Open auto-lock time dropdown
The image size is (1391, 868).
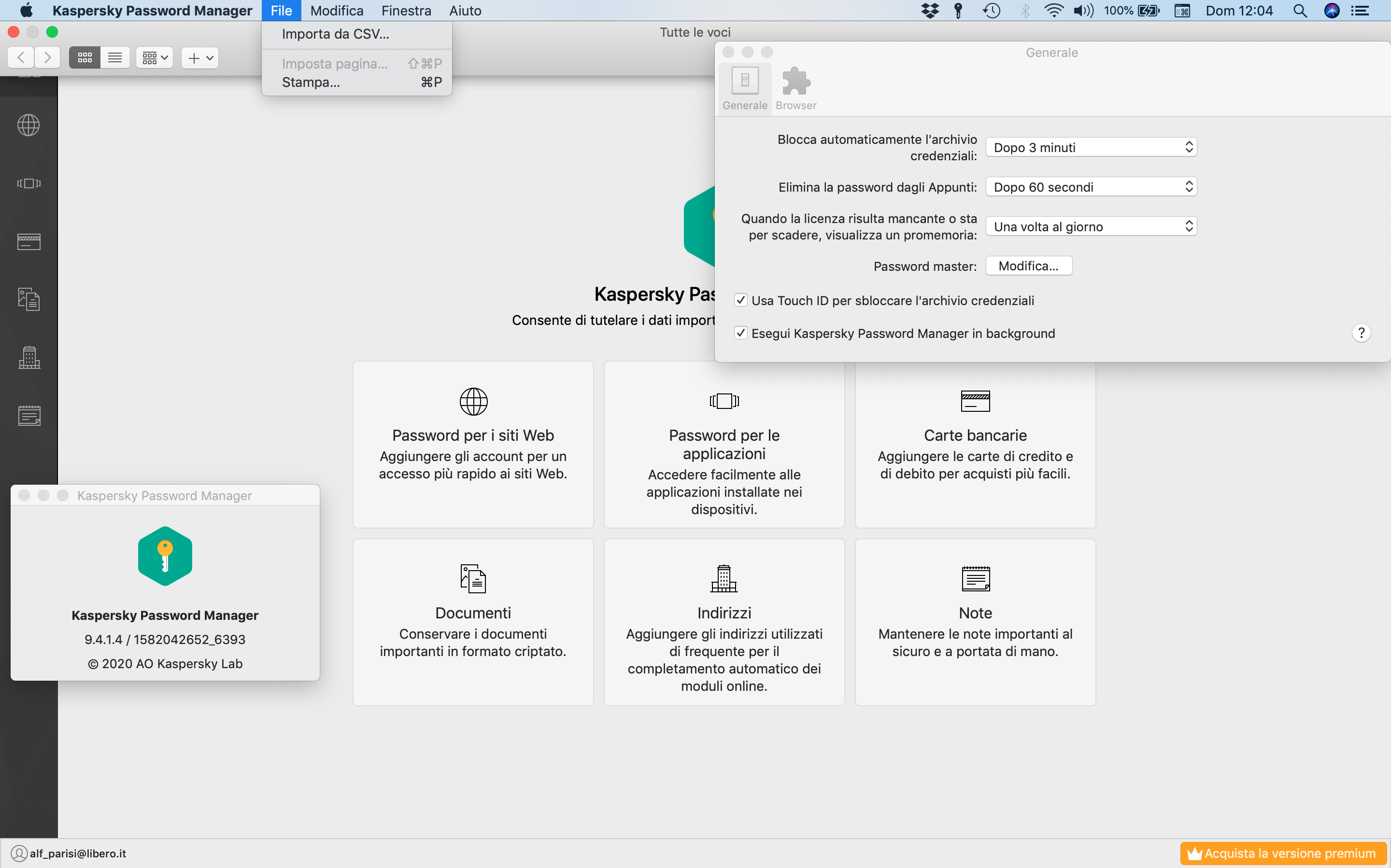coord(1091,148)
